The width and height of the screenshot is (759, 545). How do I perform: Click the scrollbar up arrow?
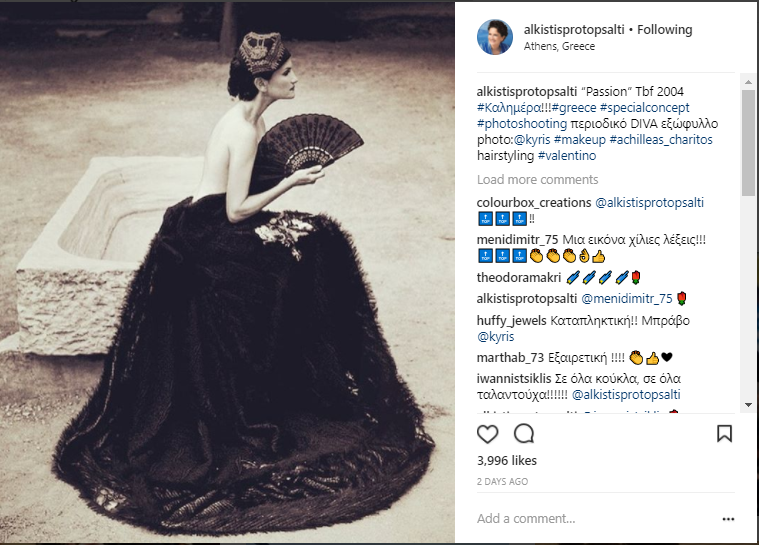click(748, 82)
